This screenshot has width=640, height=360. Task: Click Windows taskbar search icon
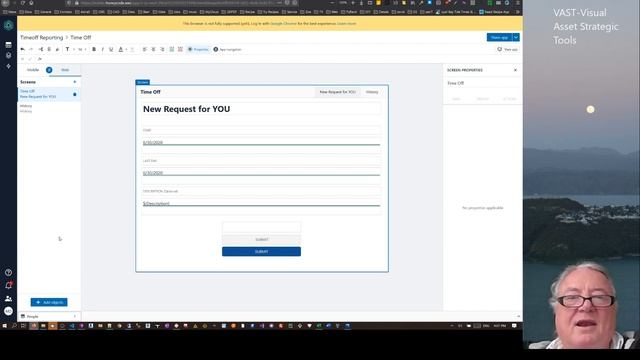click(x=14, y=326)
